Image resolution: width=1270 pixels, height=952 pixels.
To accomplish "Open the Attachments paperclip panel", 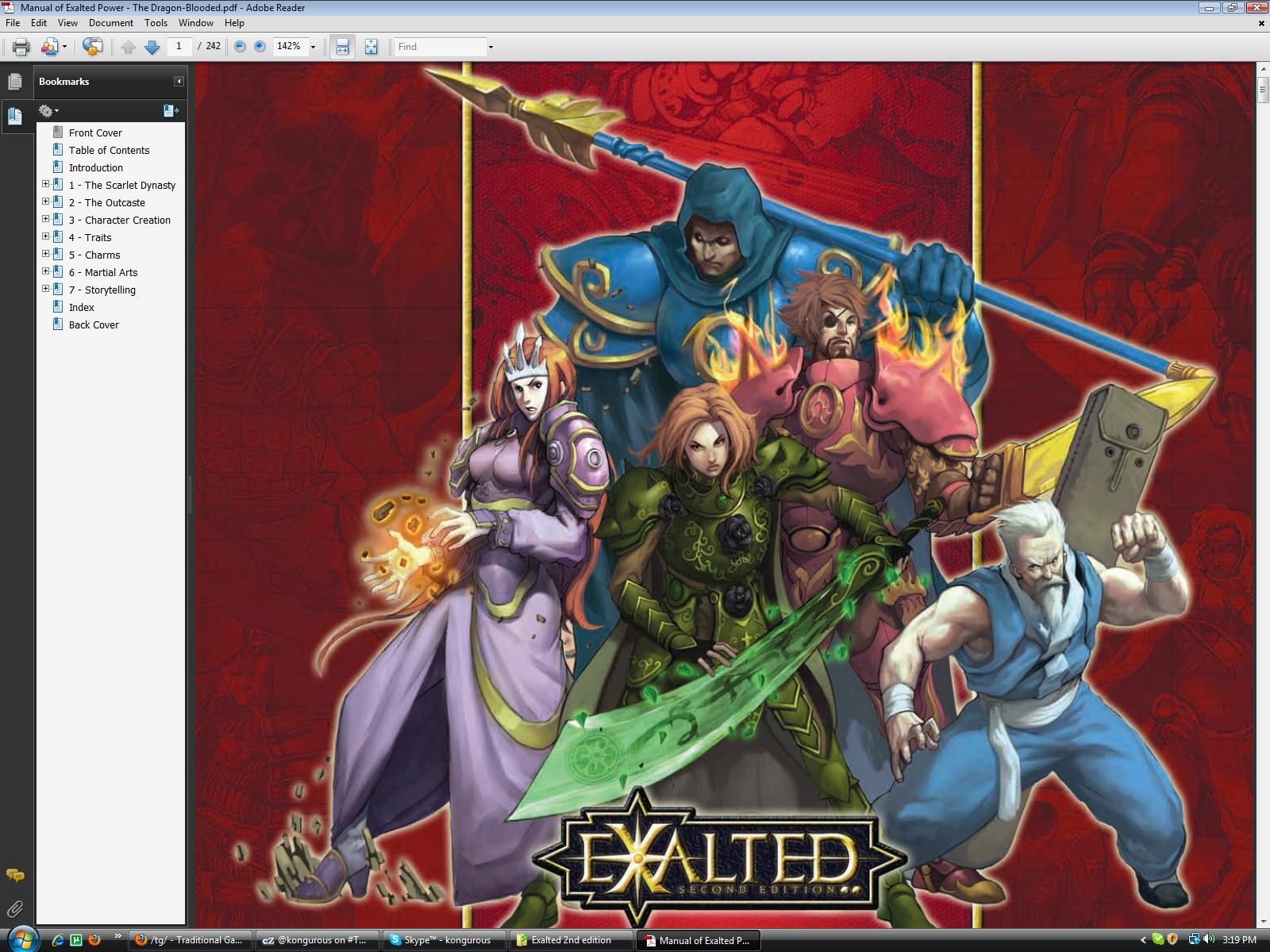I will 15,908.
